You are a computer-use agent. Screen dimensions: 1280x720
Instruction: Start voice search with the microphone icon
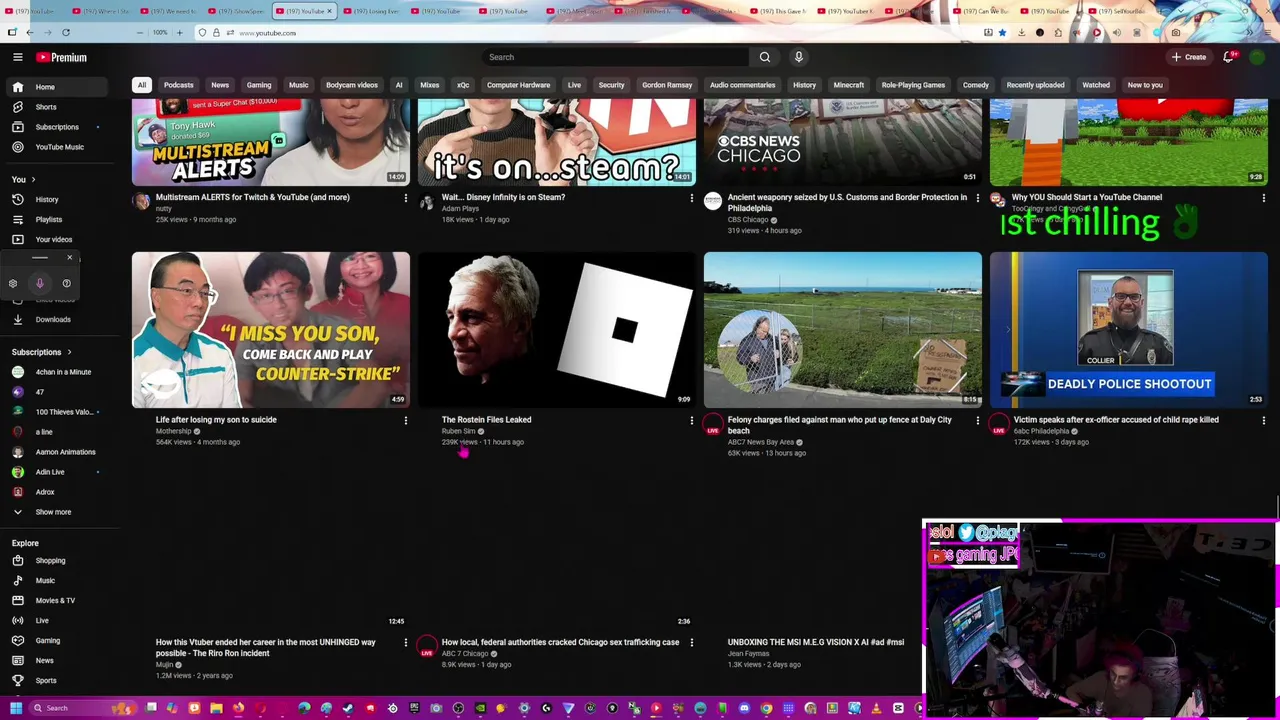[798, 57]
